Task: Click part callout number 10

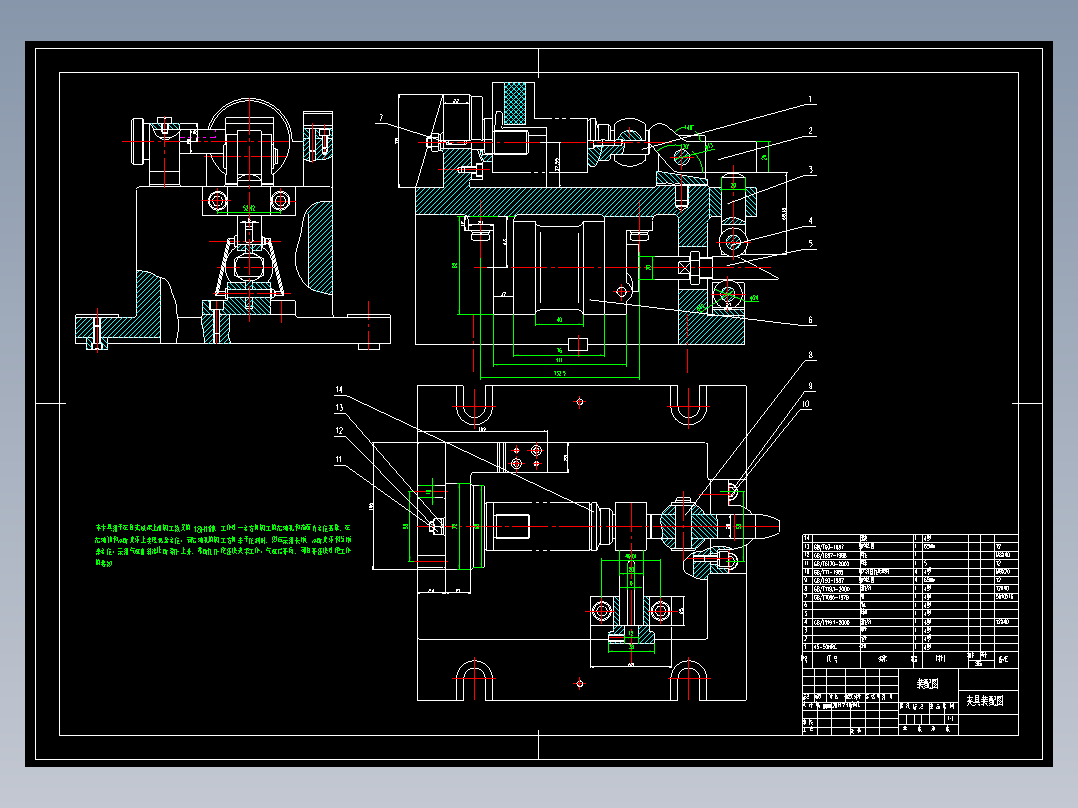Action: tap(806, 404)
